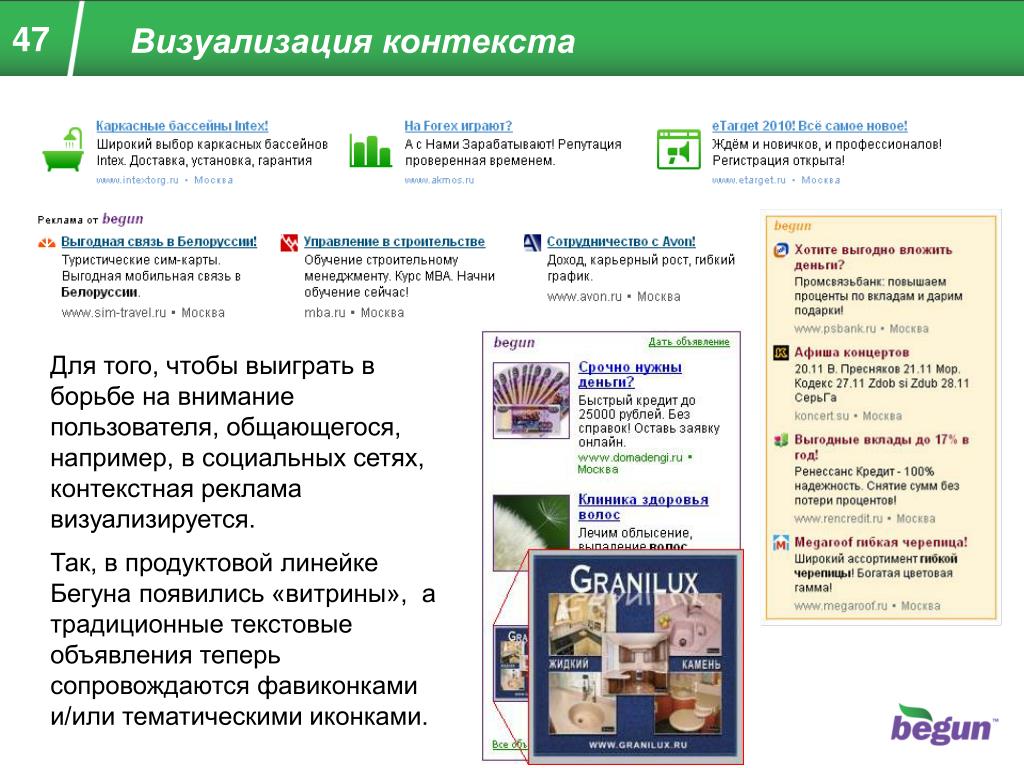Click the green bathtub icon beside Intex ad

tap(63, 150)
